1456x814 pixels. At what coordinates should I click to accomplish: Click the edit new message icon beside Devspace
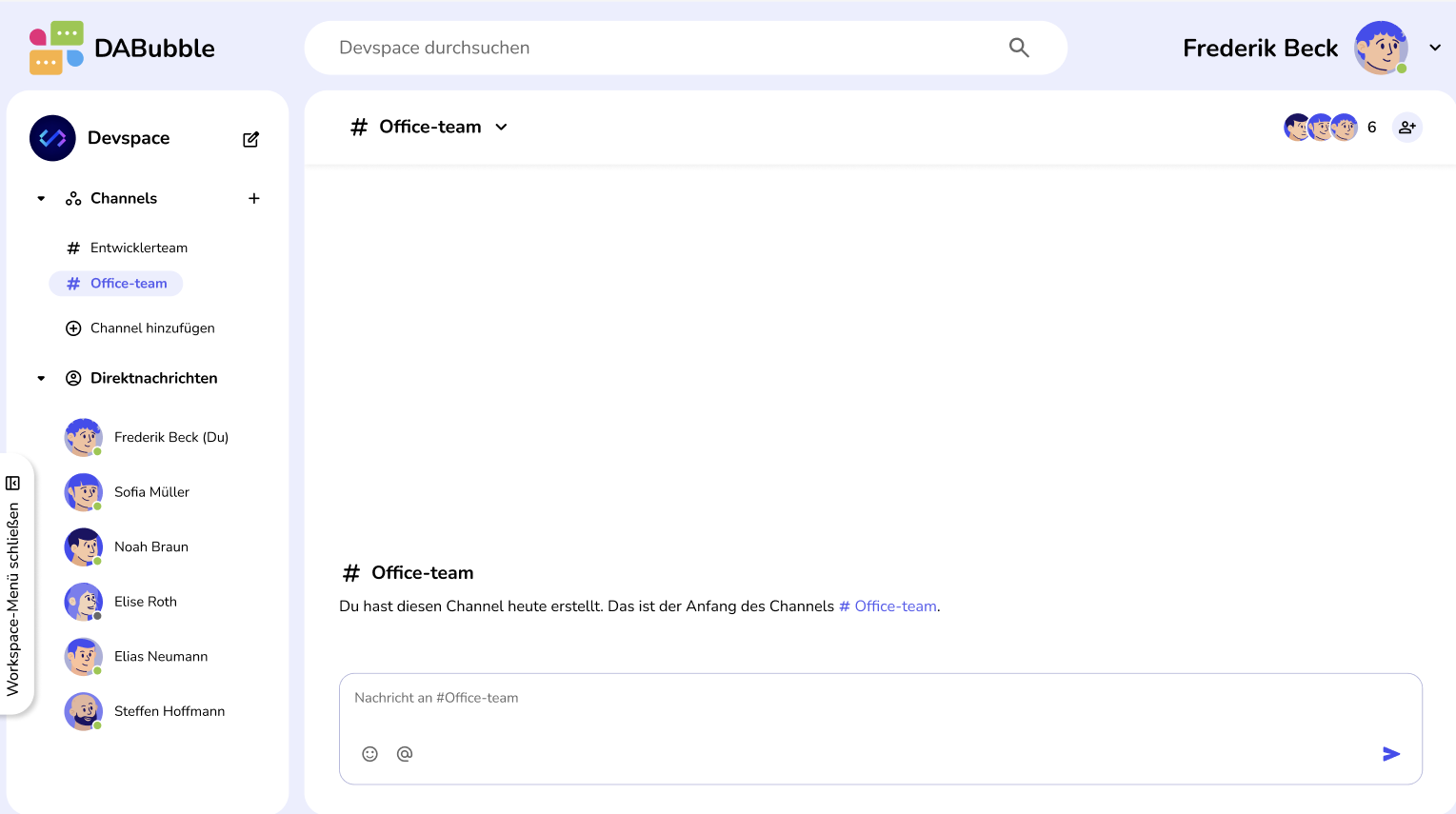pyautogui.click(x=250, y=139)
